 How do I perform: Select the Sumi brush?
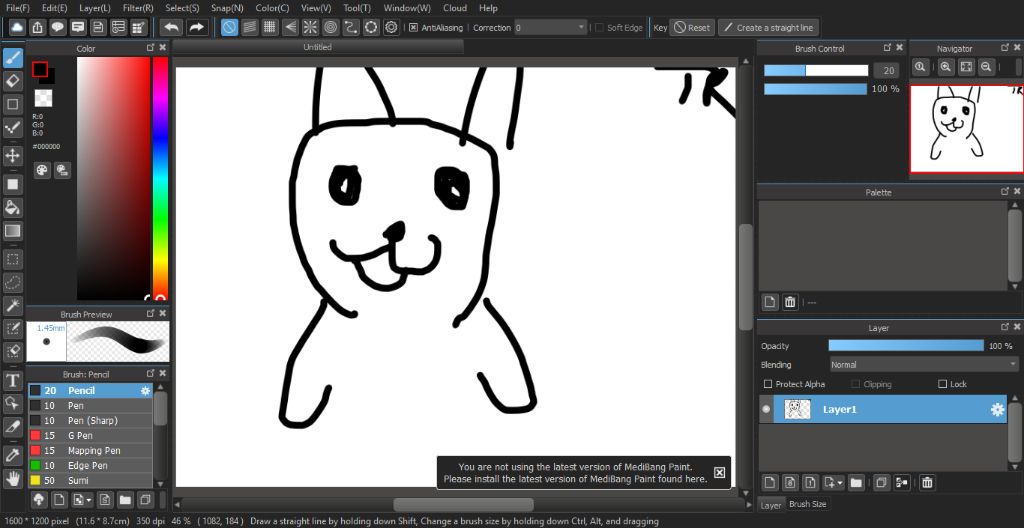[90, 480]
